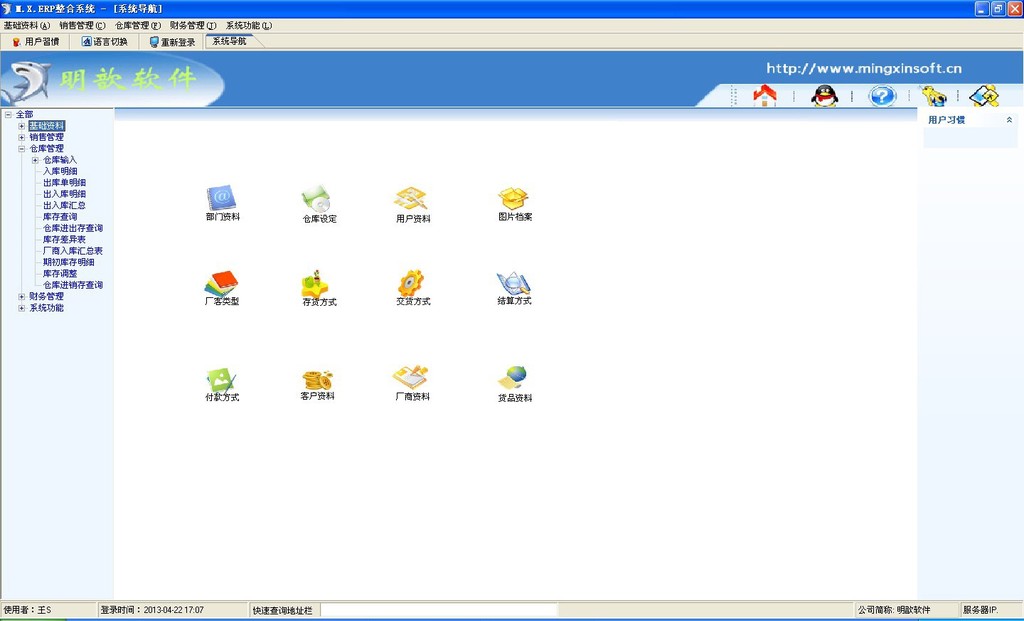Image resolution: width=1024 pixels, height=621 pixels.
Task: Click the 快速查询地址栏 input field
Action: (439, 610)
